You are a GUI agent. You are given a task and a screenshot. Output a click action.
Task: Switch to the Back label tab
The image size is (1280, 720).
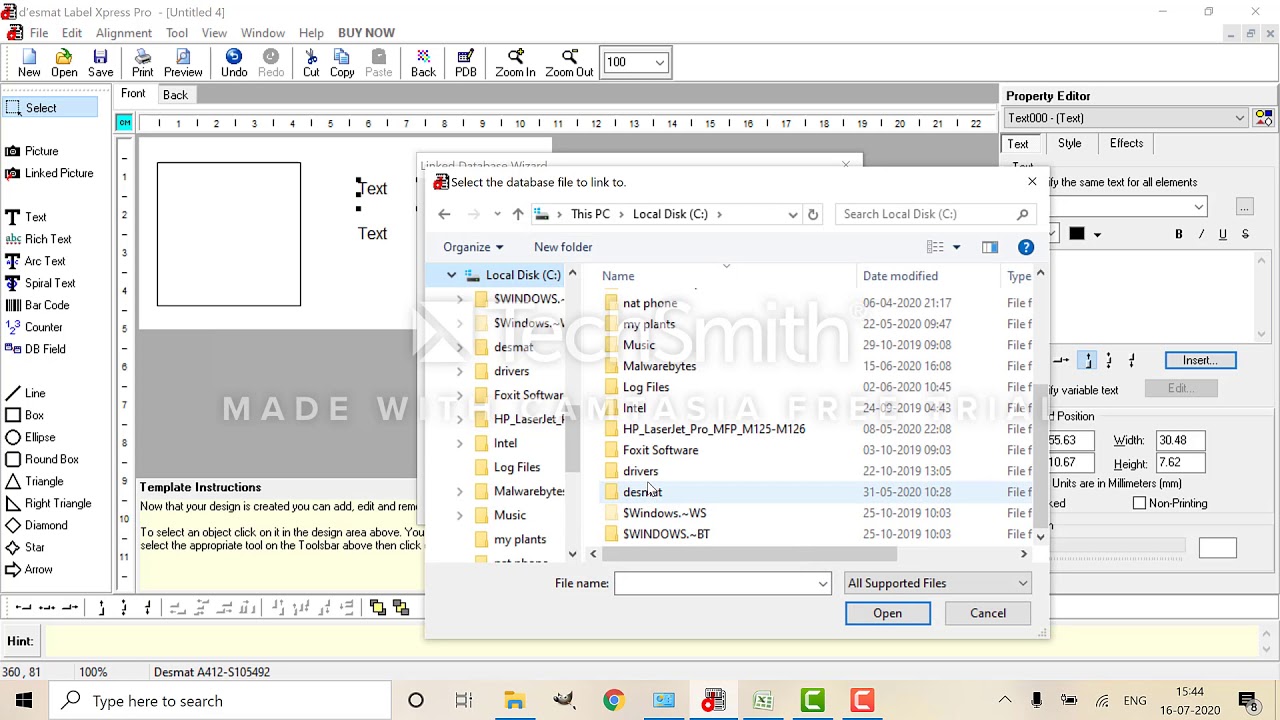tap(175, 95)
